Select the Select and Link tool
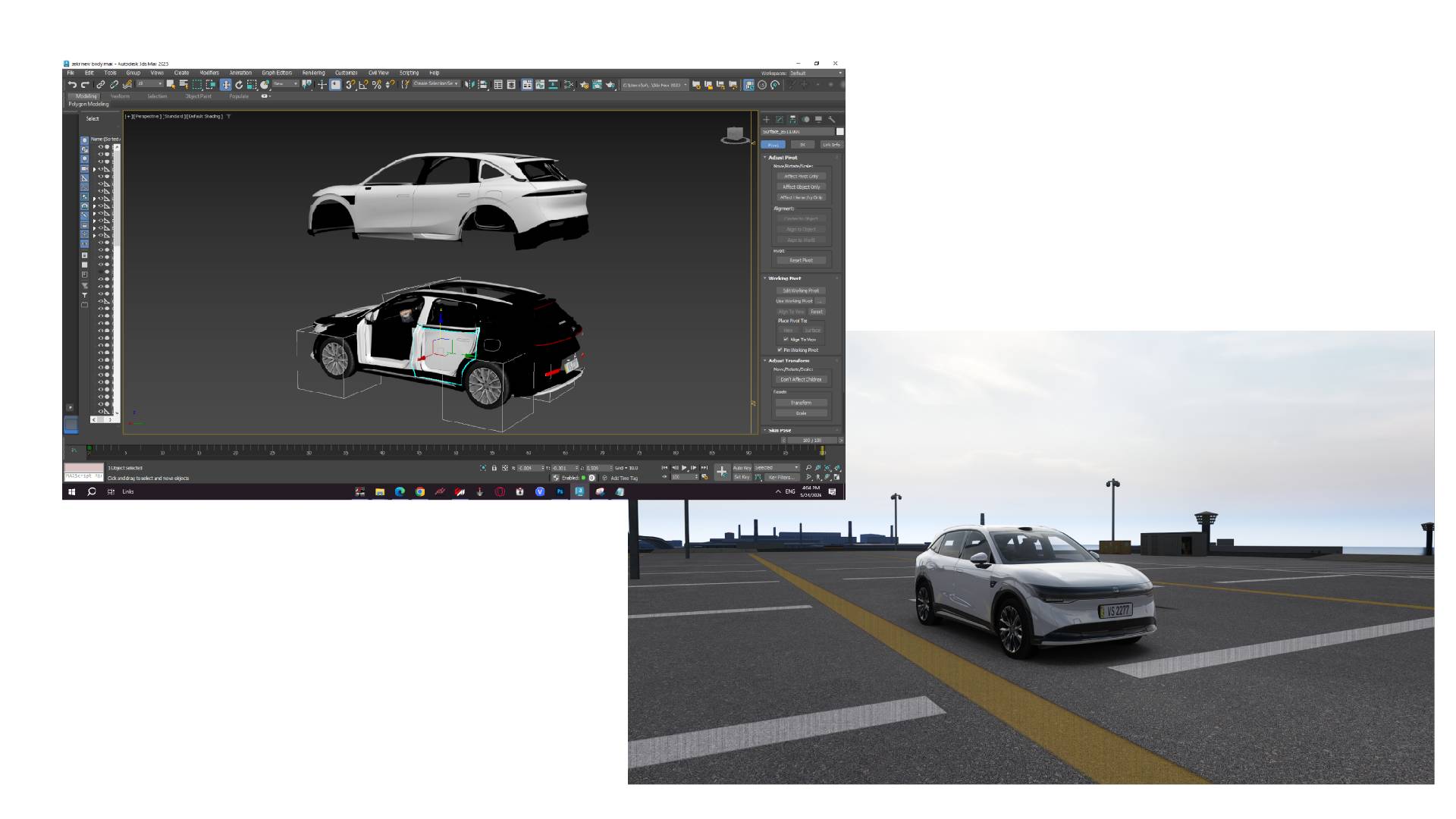The image size is (1456, 819). click(100, 84)
